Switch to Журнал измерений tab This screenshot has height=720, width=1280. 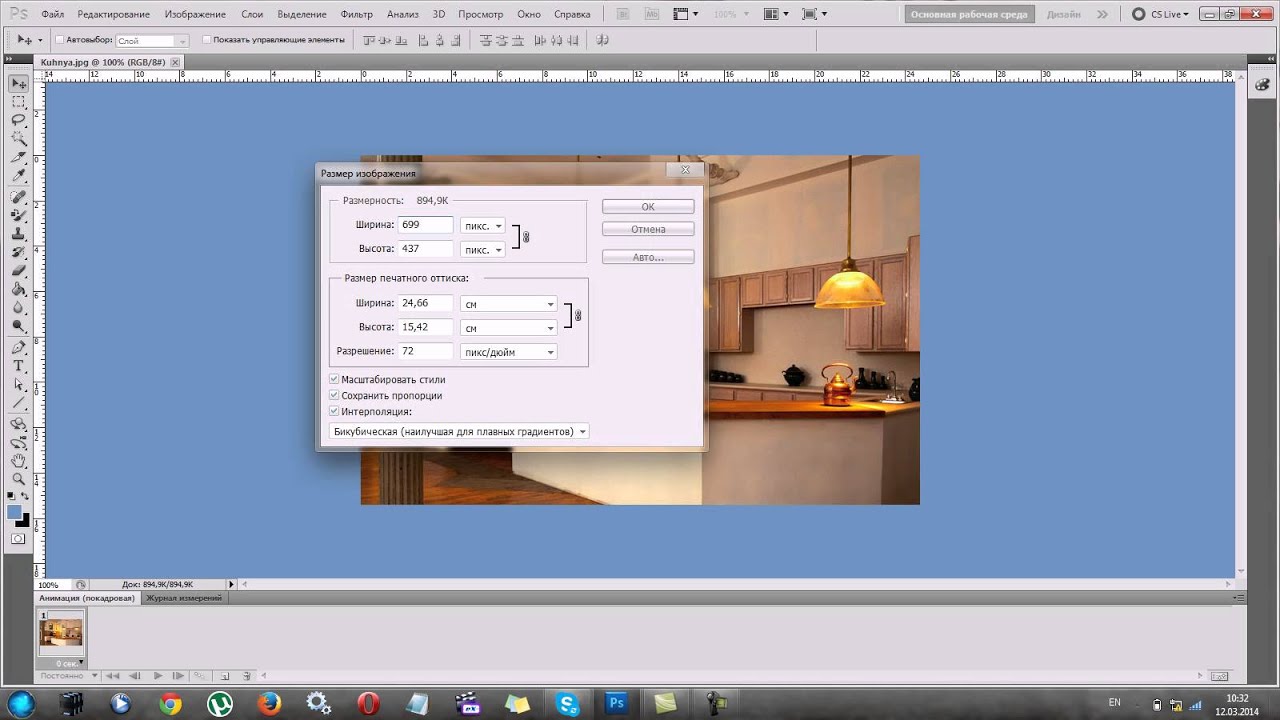184,598
